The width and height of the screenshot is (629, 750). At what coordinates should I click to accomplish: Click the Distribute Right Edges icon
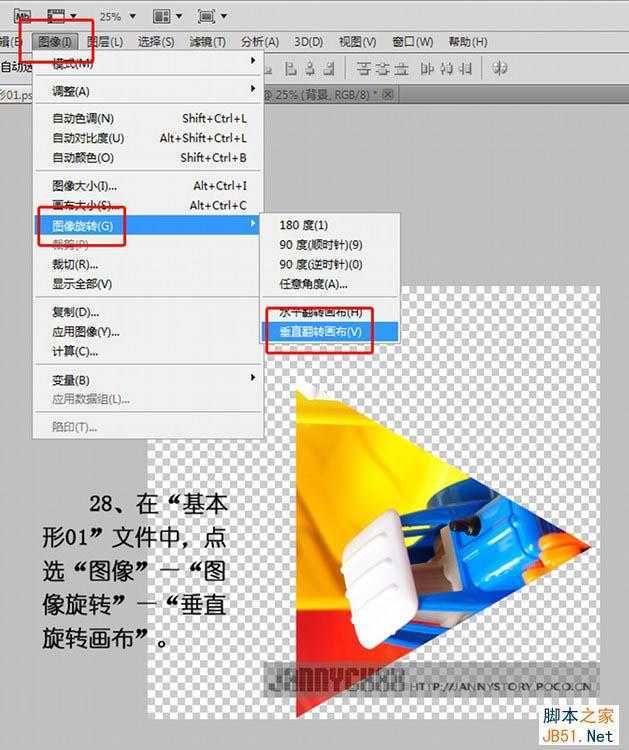465,69
